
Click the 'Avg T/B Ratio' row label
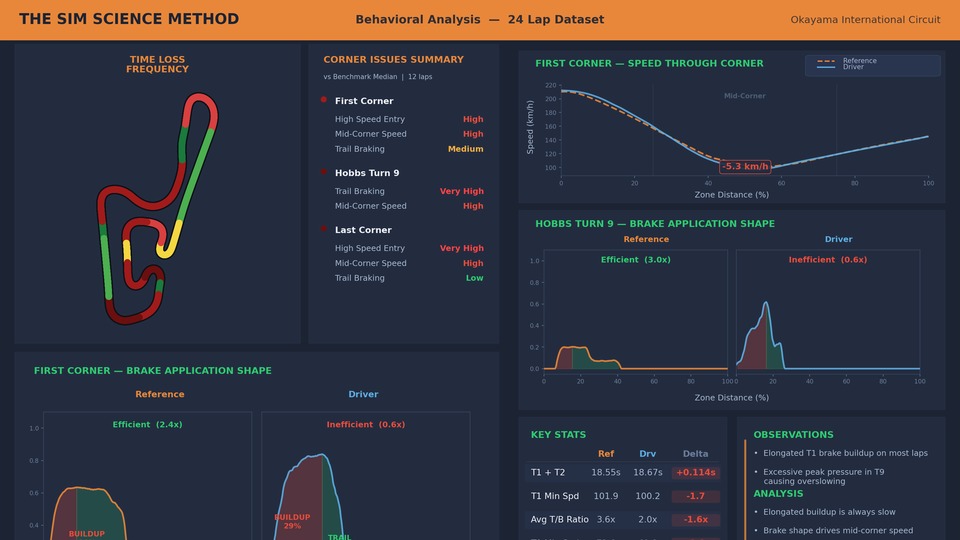(x=560, y=519)
